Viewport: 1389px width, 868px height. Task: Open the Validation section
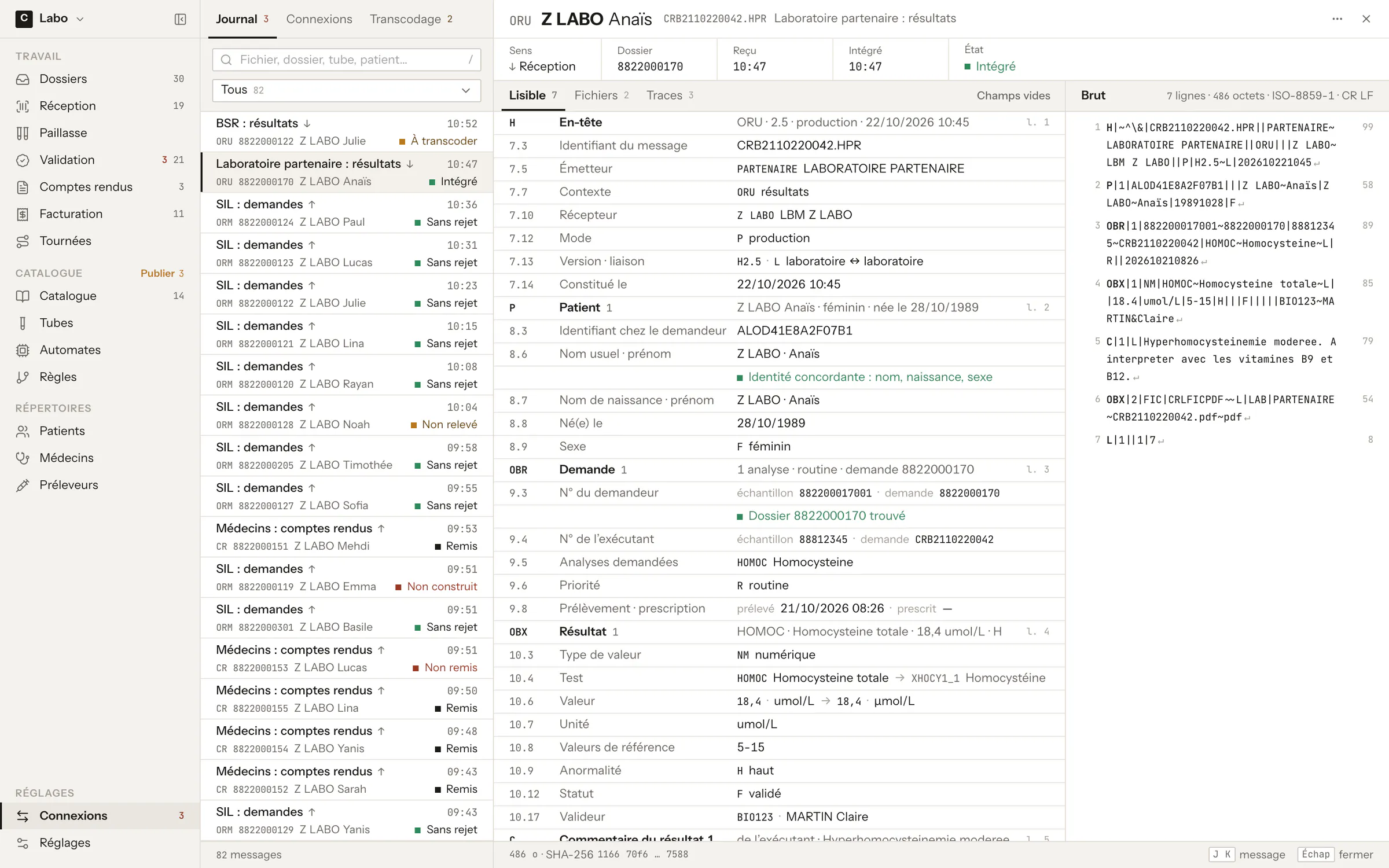[x=100, y=160]
